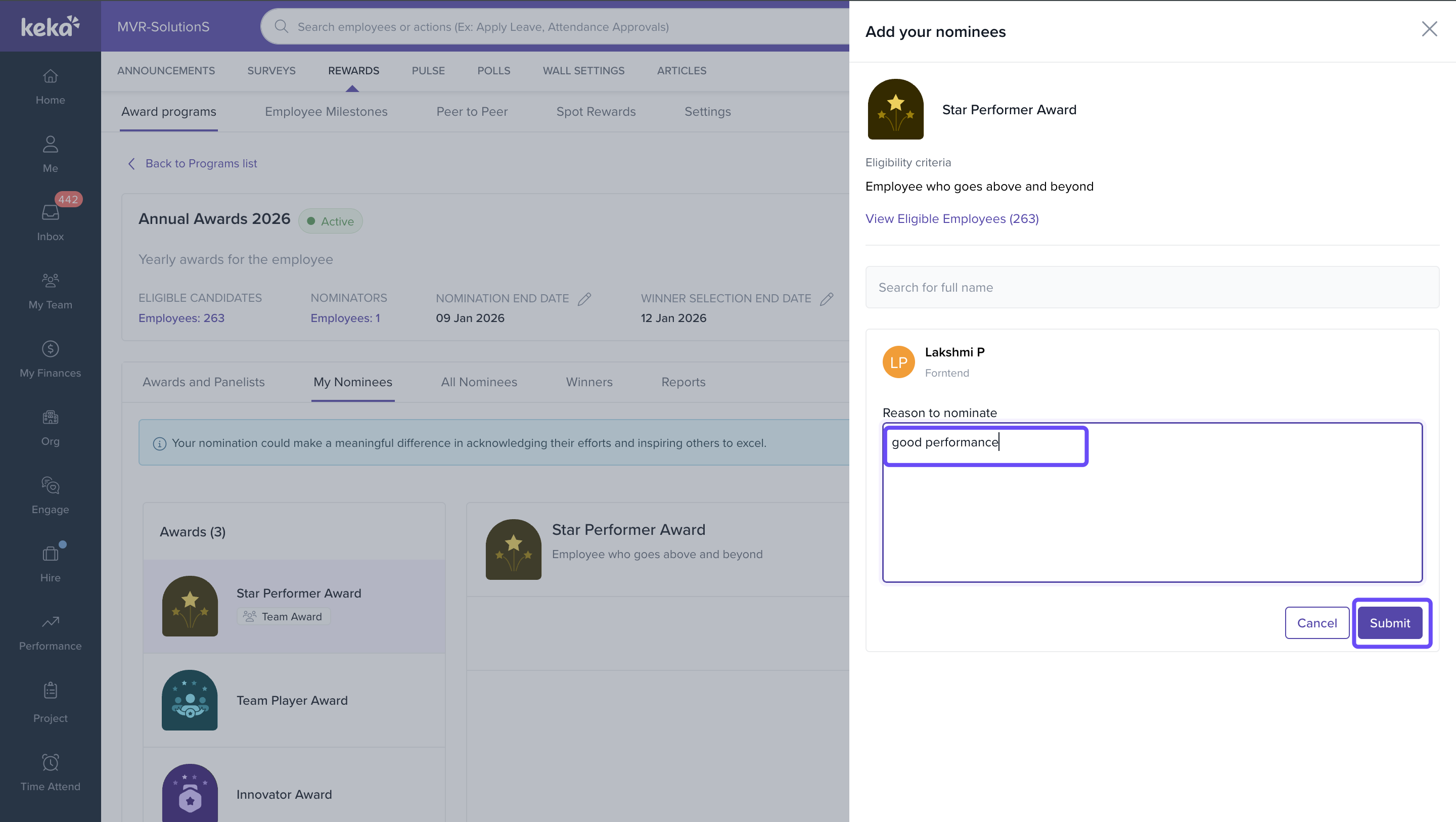Close the Add your nominees panel
Screen dimensions: 1456x822
[1429, 29]
